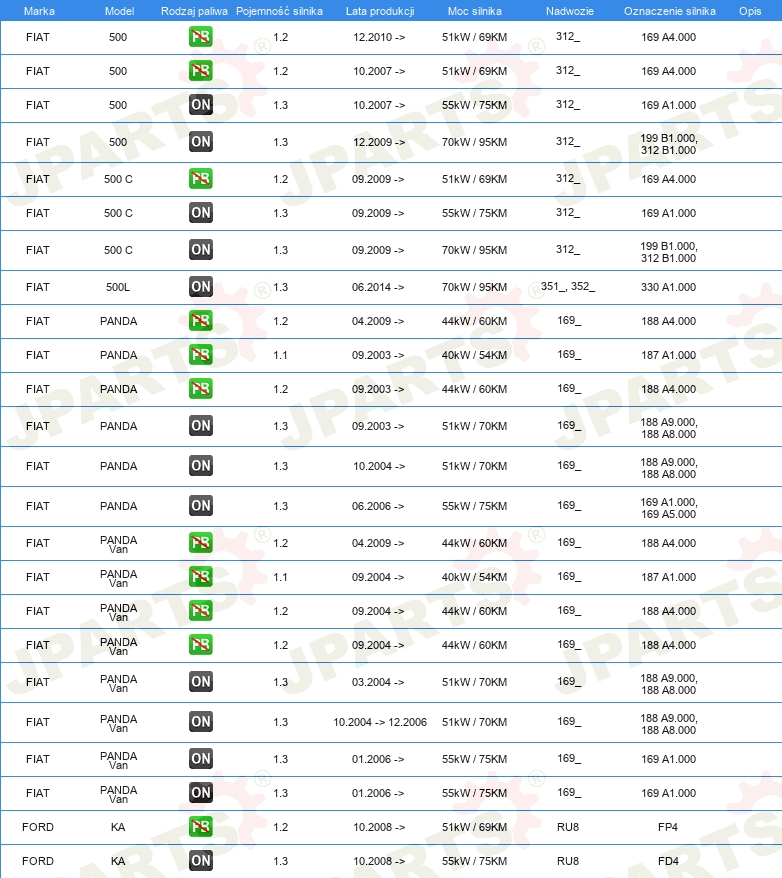The image size is (782, 878).
Task: Click 55kW / 75KM in the FORD KA row
Action: coord(475,861)
